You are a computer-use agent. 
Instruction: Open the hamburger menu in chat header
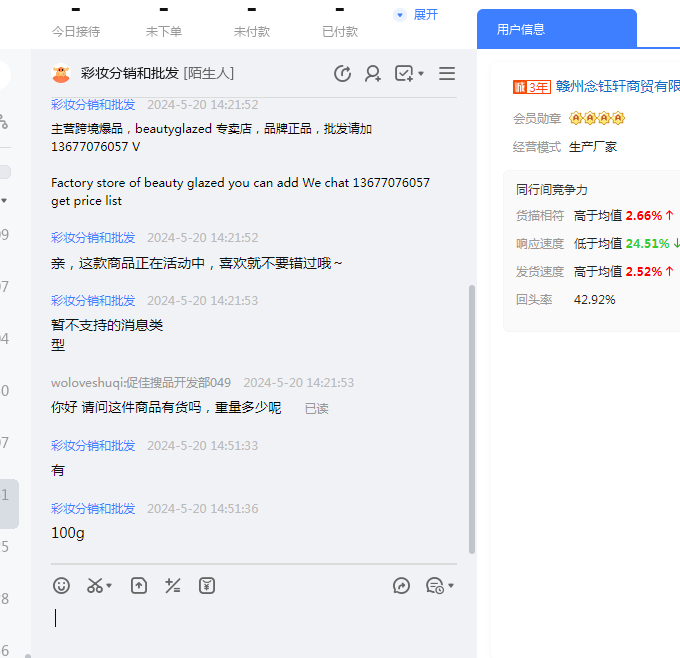[447, 73]
